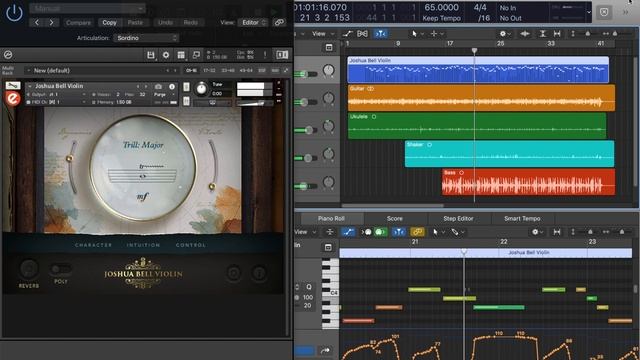Open the CONTROL page

(x=191, y=245)
